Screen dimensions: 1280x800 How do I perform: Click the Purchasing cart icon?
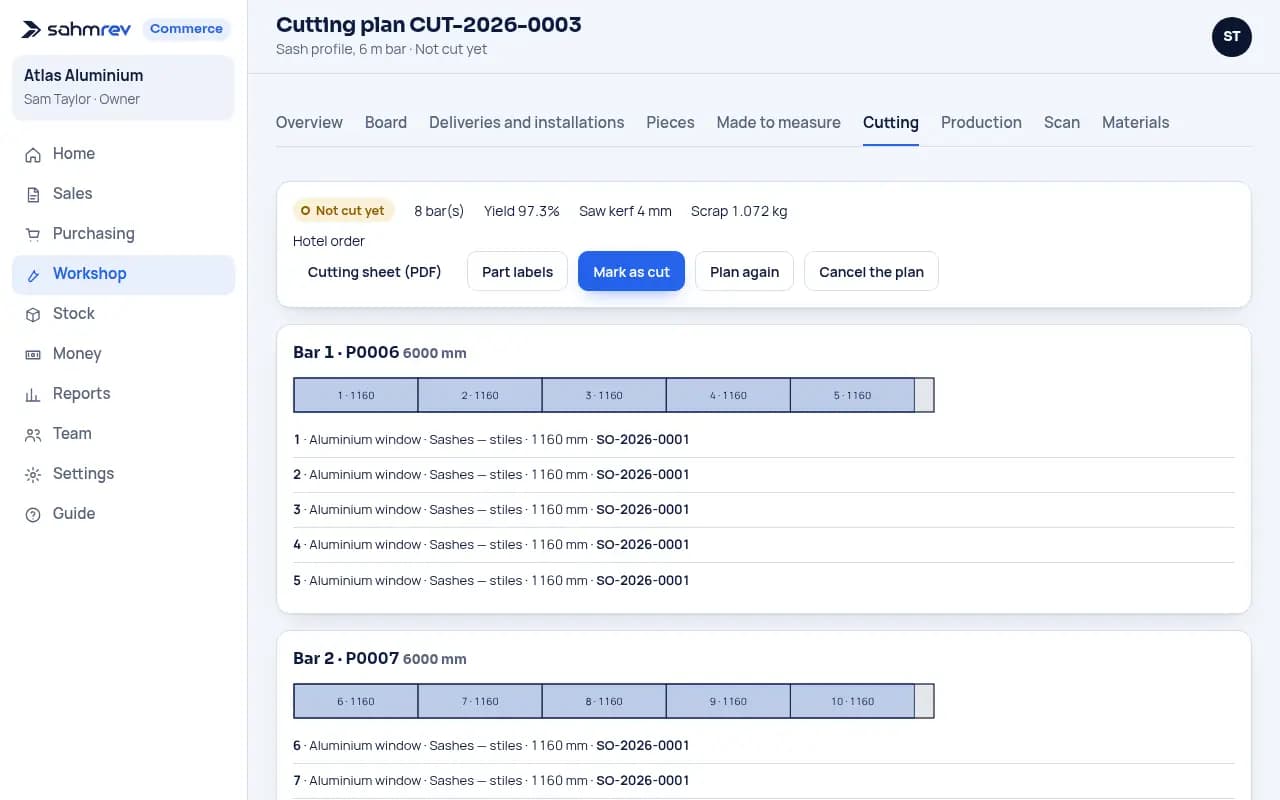tap(33, 234)
